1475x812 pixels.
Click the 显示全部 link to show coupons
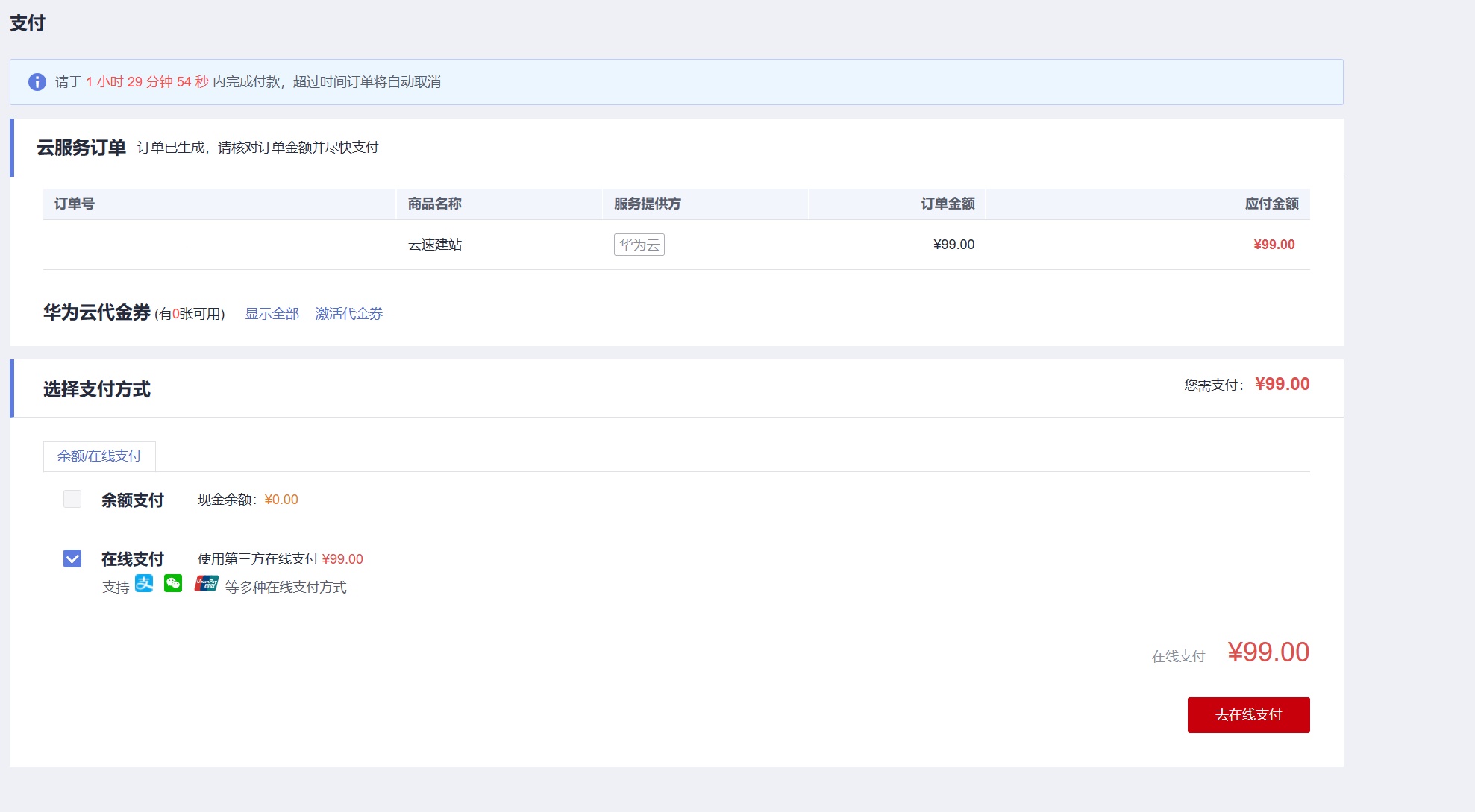[272, 314]
